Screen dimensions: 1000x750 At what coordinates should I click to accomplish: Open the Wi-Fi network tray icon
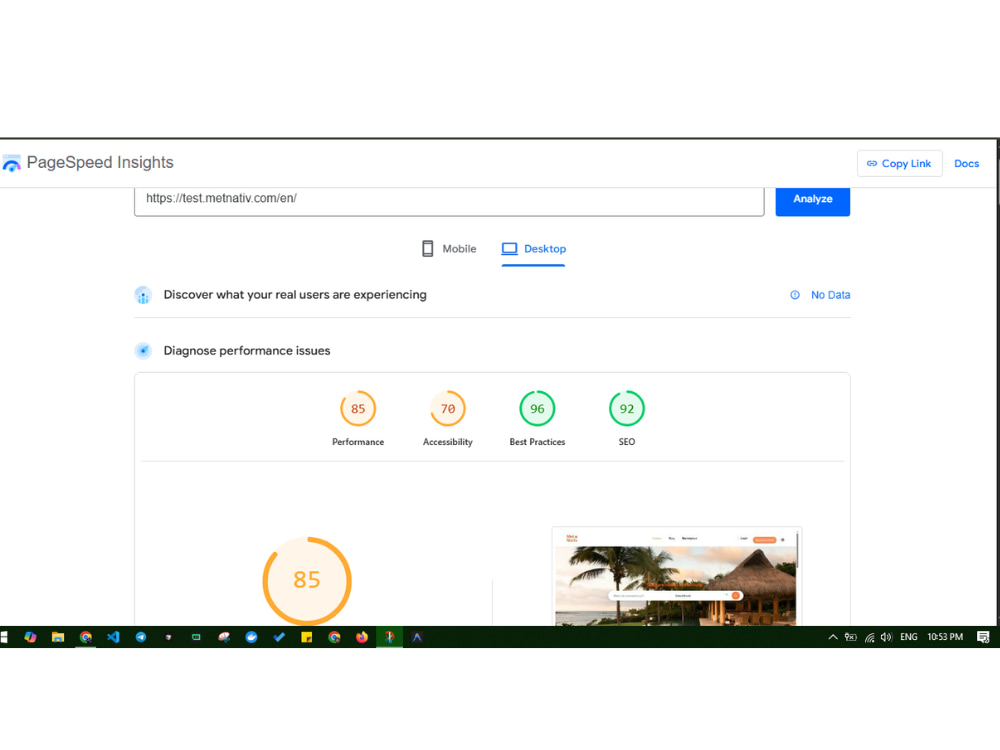[869, 637]
